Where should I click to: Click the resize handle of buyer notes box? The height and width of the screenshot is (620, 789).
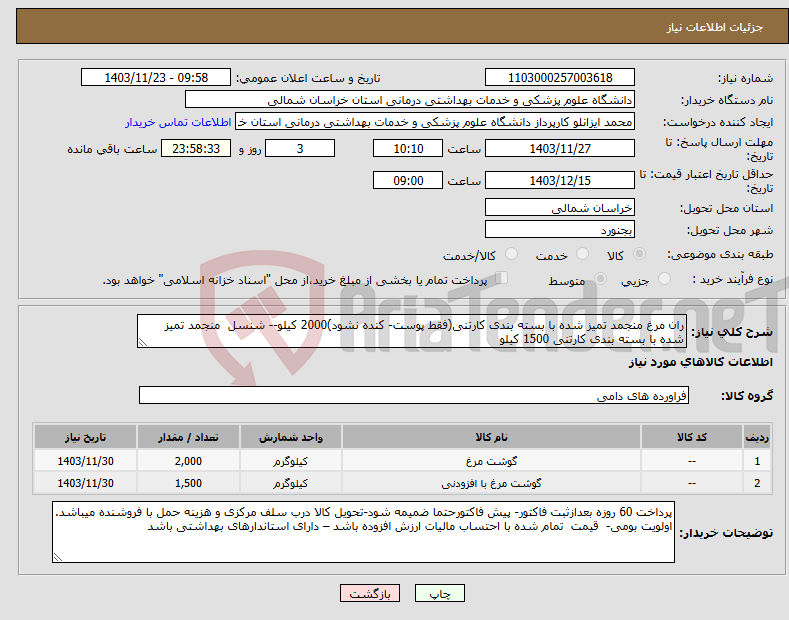tap(57, 557)
